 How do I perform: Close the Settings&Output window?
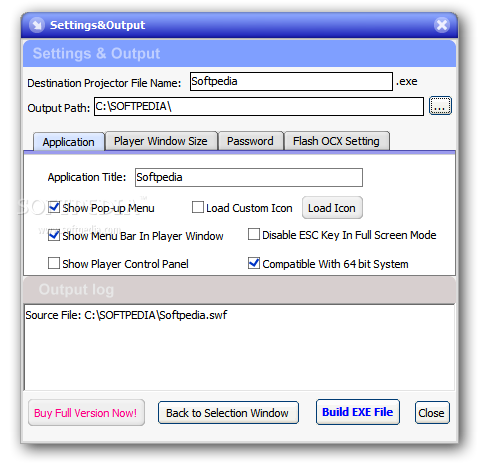(x=442, y=25)
